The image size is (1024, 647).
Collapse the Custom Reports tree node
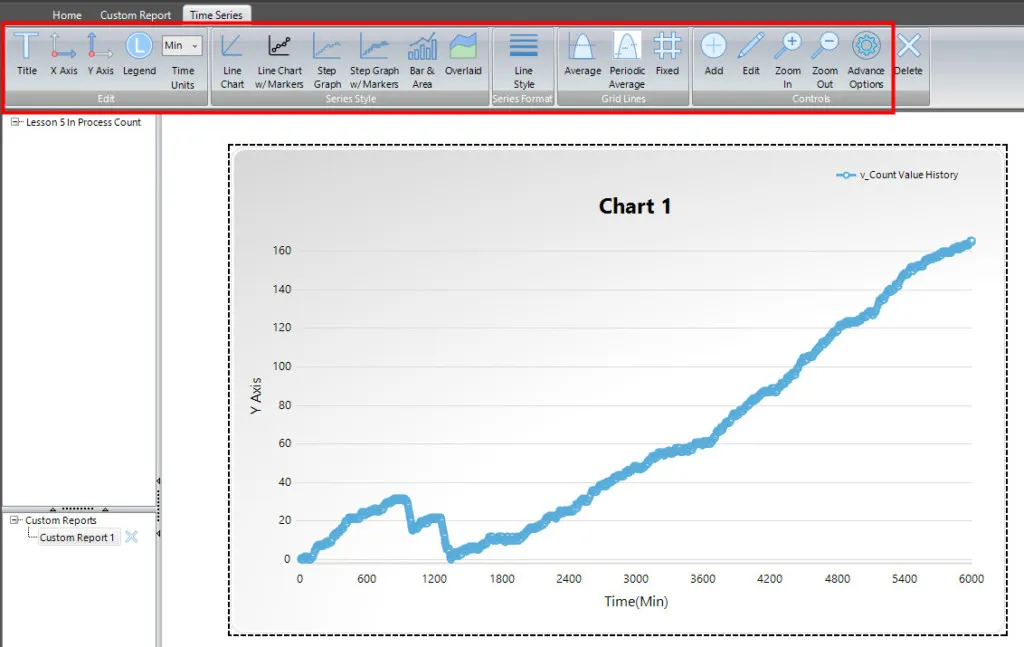14,520
